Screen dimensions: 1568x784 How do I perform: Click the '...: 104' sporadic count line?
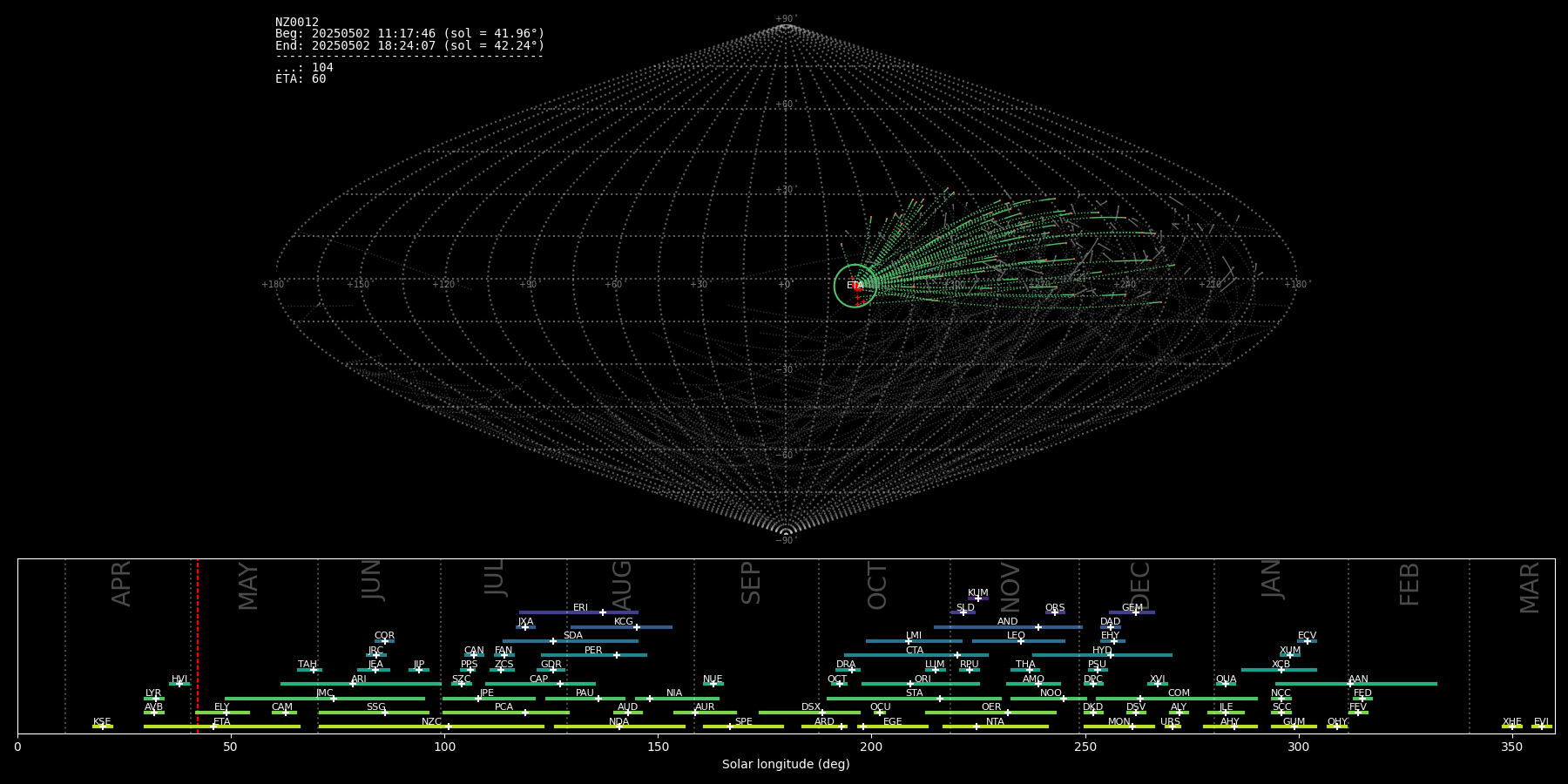(x=304, y=68)
